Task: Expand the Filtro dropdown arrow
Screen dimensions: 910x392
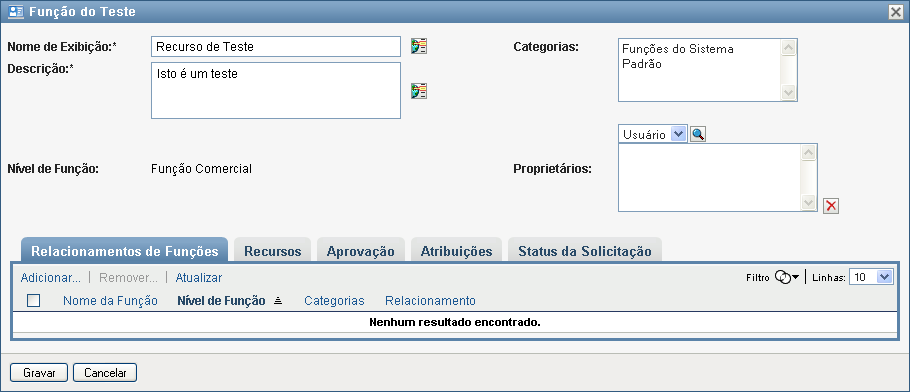Action: (796, 278)
